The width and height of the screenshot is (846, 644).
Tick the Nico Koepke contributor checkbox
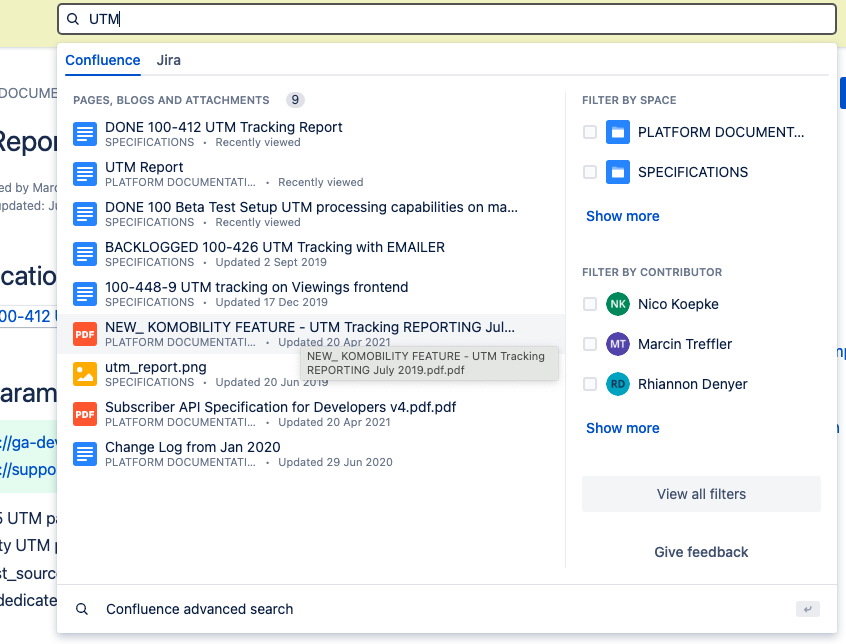point(590,304)
